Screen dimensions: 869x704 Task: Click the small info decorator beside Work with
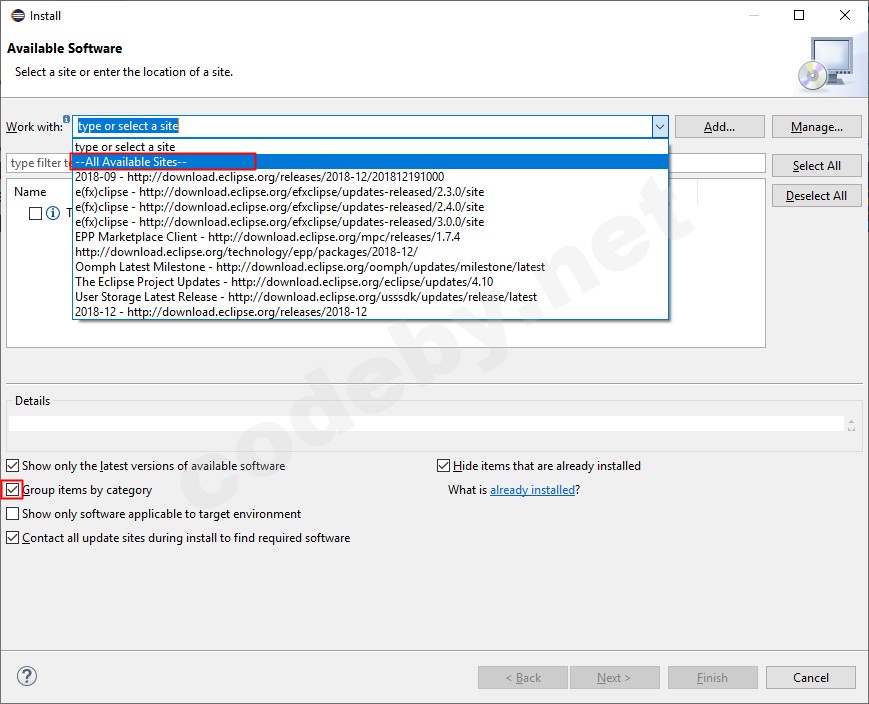click(x=67, y=119)
